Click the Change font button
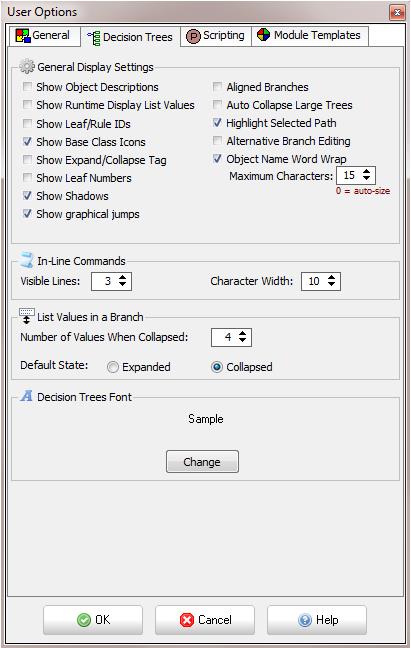 (202, 462)
